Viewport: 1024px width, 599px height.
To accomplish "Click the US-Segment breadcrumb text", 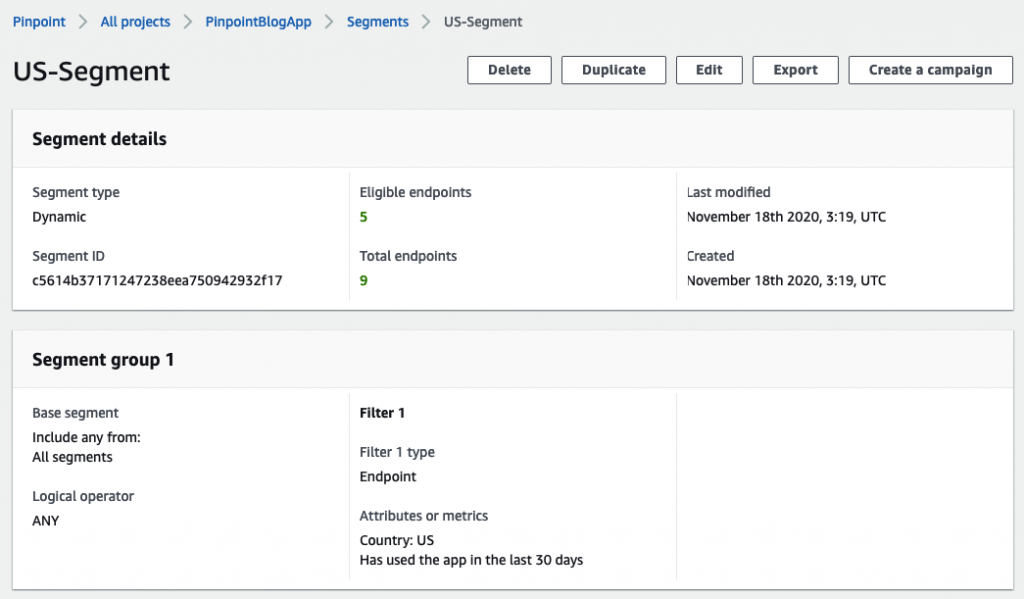I will click(483, 21).
